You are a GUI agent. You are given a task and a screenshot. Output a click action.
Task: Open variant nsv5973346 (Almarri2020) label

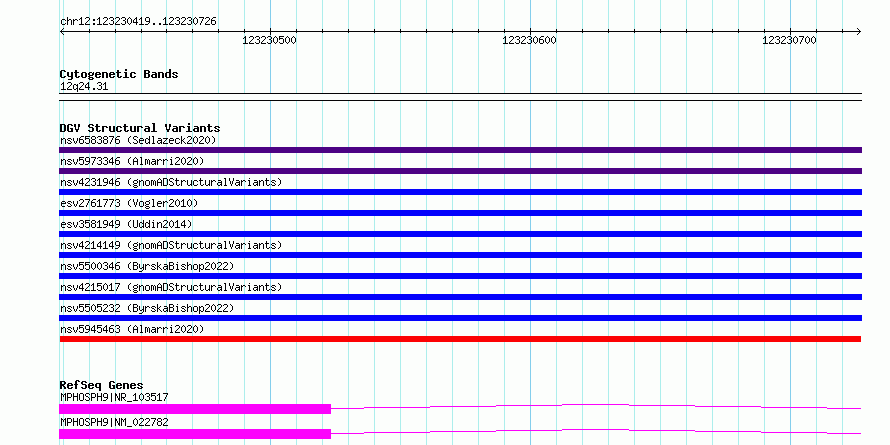coord(132,161)
